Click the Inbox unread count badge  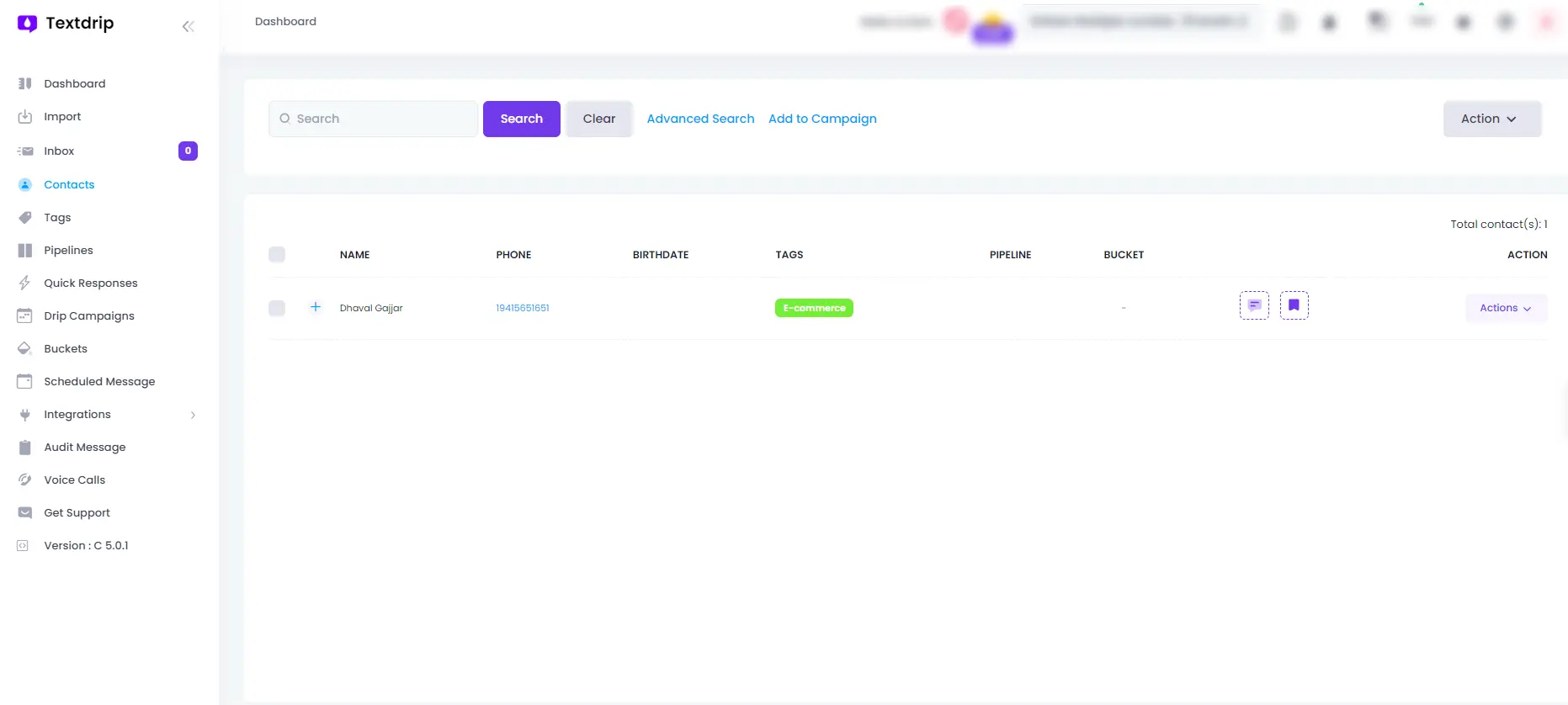(188, 151)
